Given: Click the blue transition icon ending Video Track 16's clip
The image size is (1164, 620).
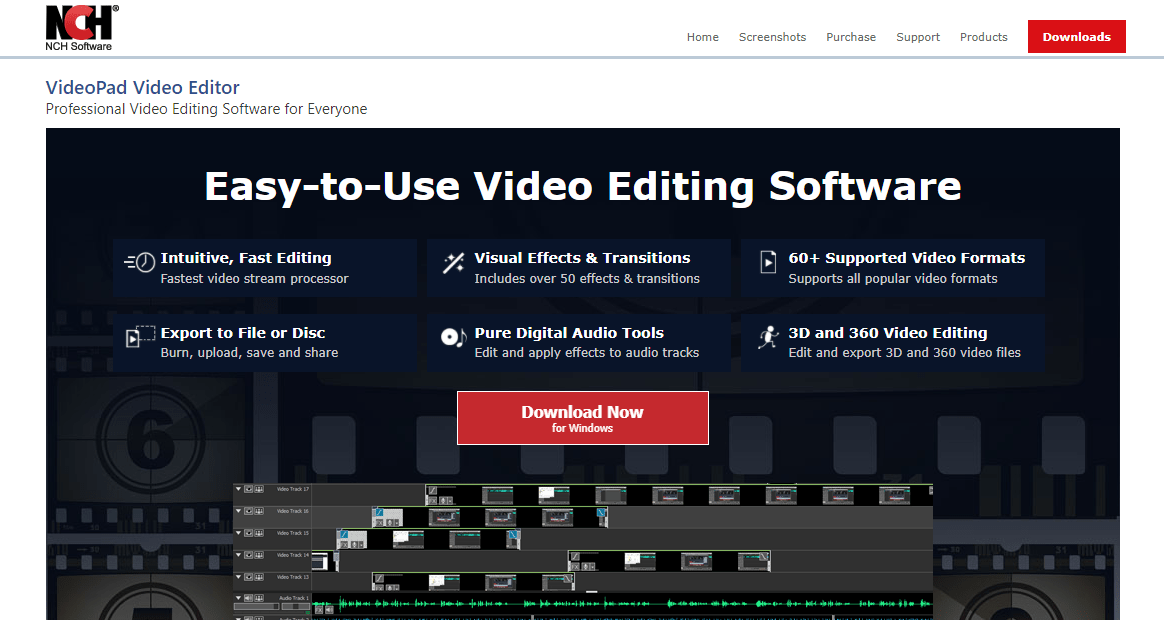Looking at the screenshot, I should coord(601,512).
